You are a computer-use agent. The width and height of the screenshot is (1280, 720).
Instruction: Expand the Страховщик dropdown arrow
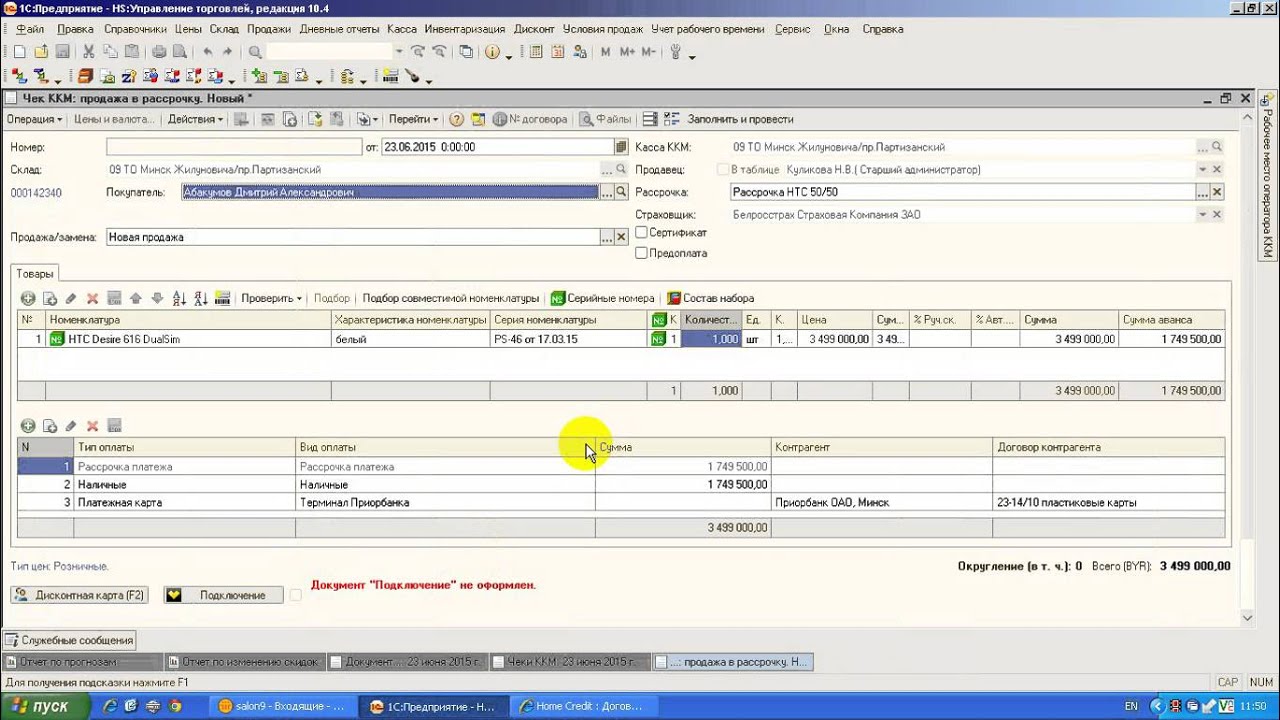click(1203, 215)
